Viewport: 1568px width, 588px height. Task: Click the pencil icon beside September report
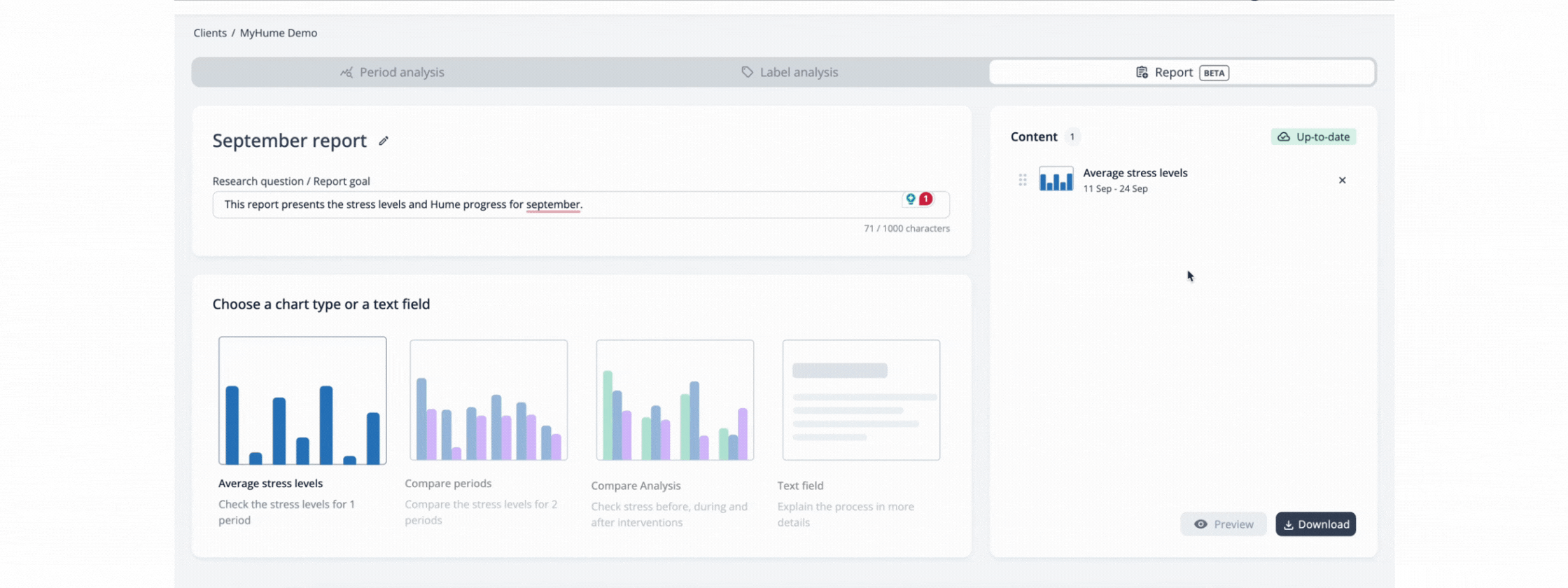tap(383, 141)
